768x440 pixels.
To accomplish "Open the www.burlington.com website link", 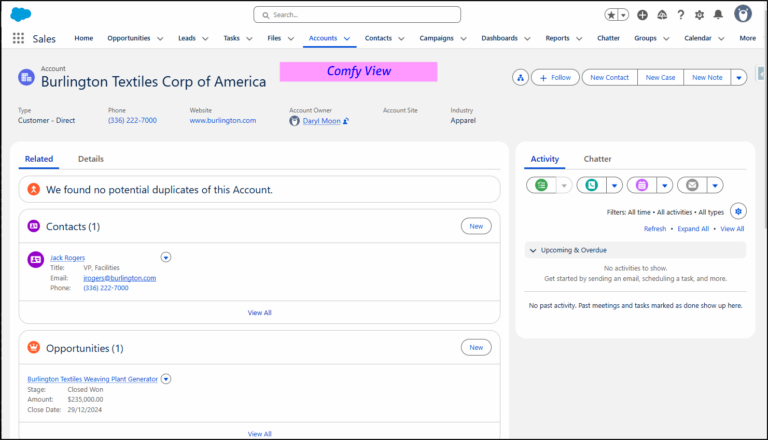I will (x=223, y=121).
